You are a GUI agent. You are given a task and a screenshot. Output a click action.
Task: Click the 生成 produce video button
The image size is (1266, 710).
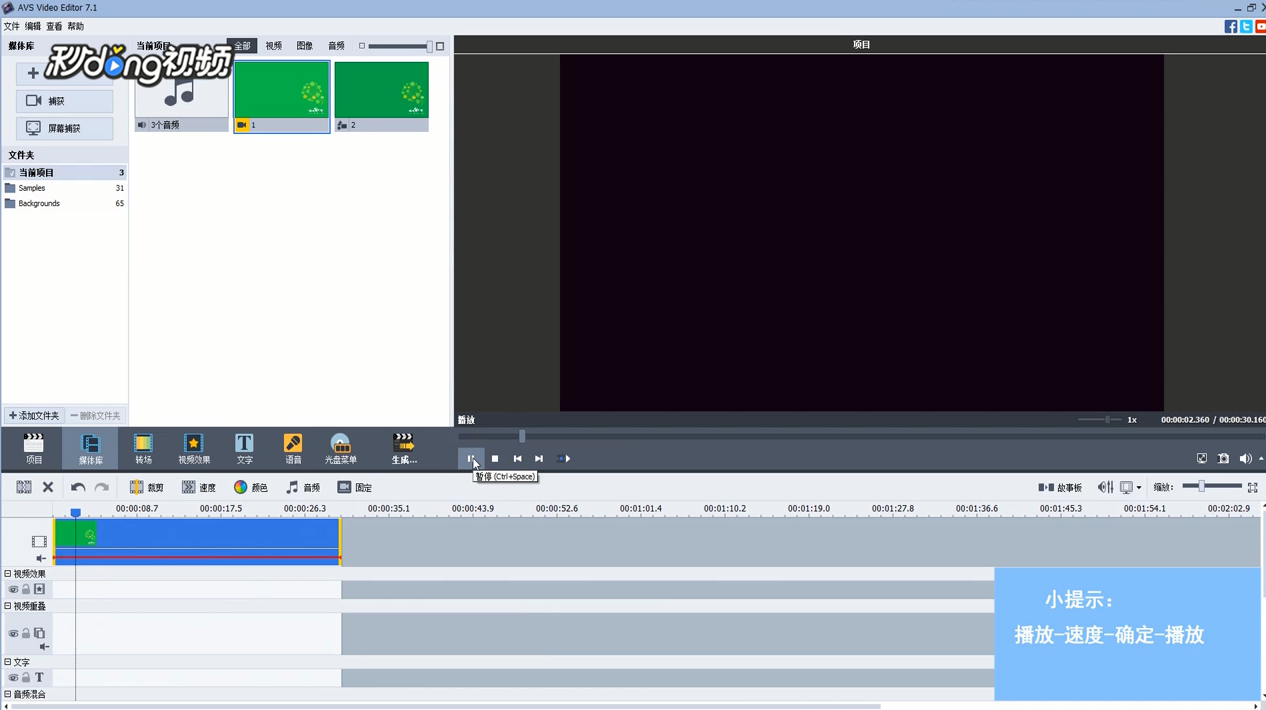[x=404, y=448]
